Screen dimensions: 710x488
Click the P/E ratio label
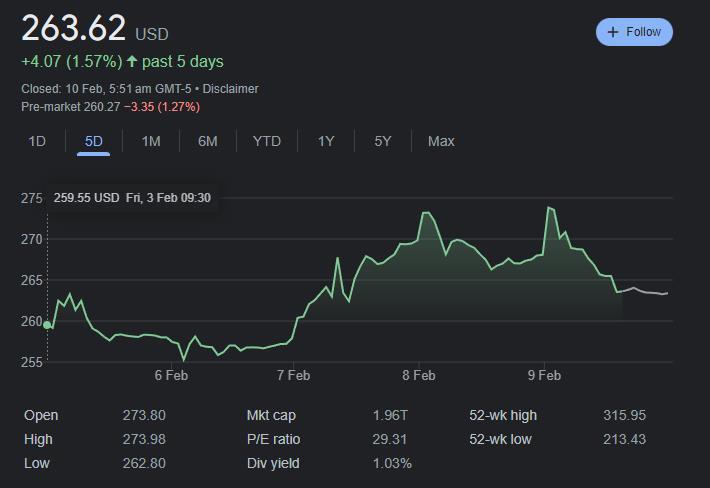coord(273,439)
